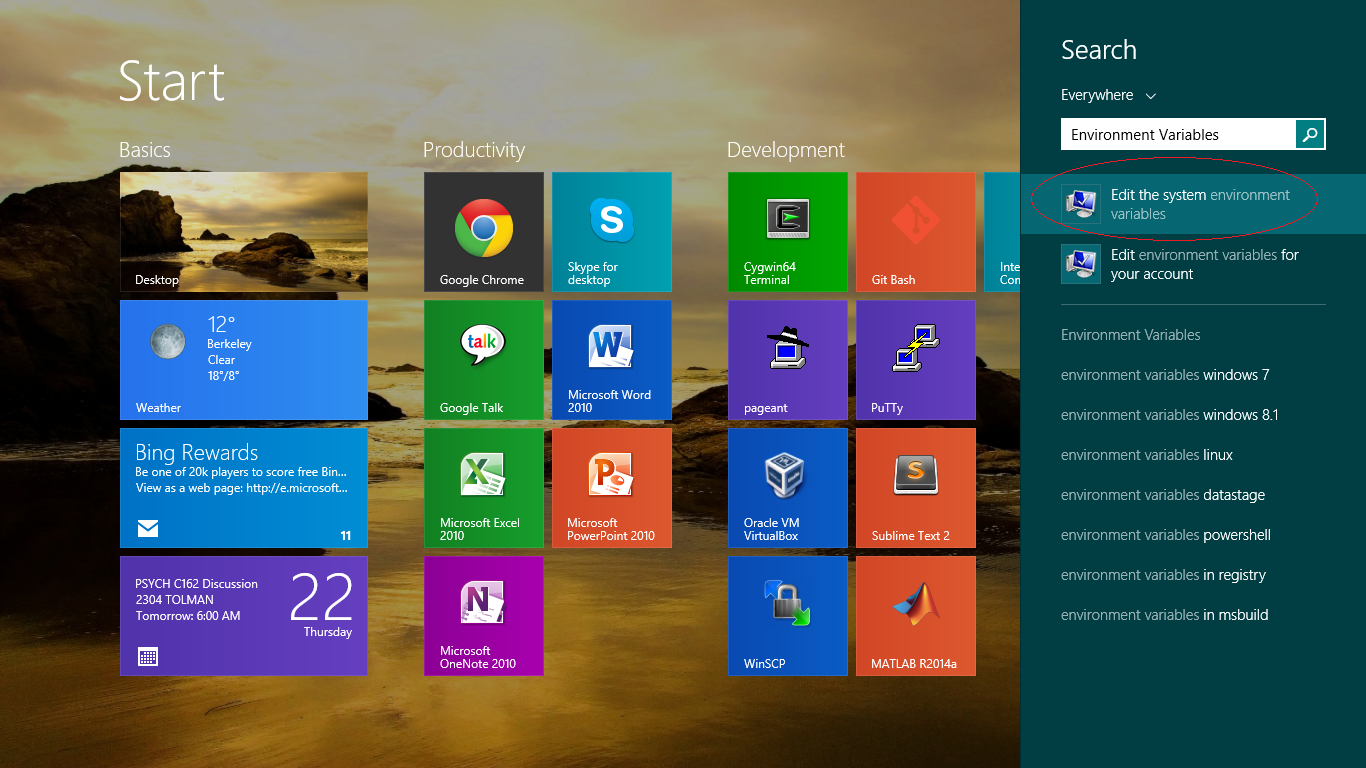Open PuTTY

[x=915, y=360]
